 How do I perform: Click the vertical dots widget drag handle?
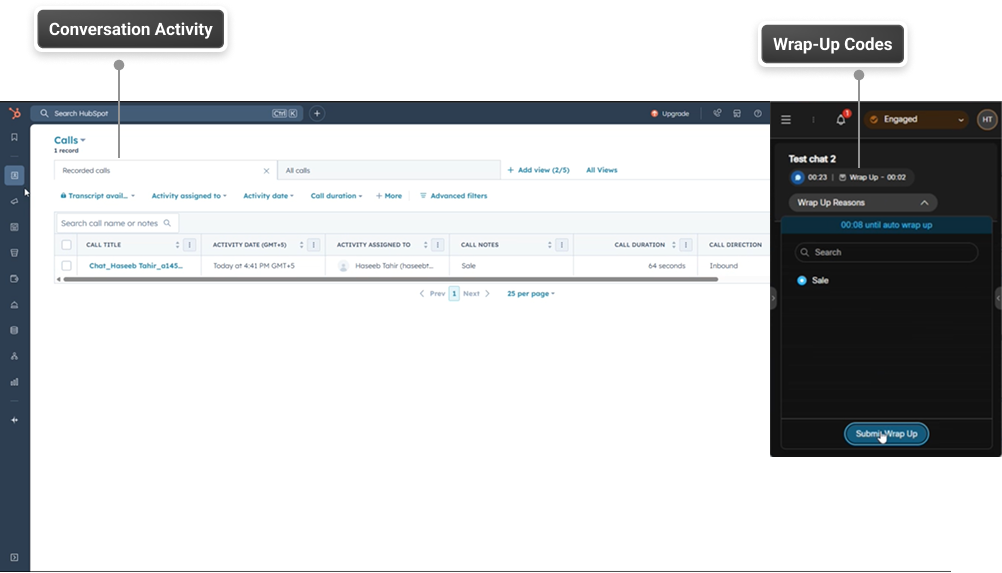[x=813, y=119]
